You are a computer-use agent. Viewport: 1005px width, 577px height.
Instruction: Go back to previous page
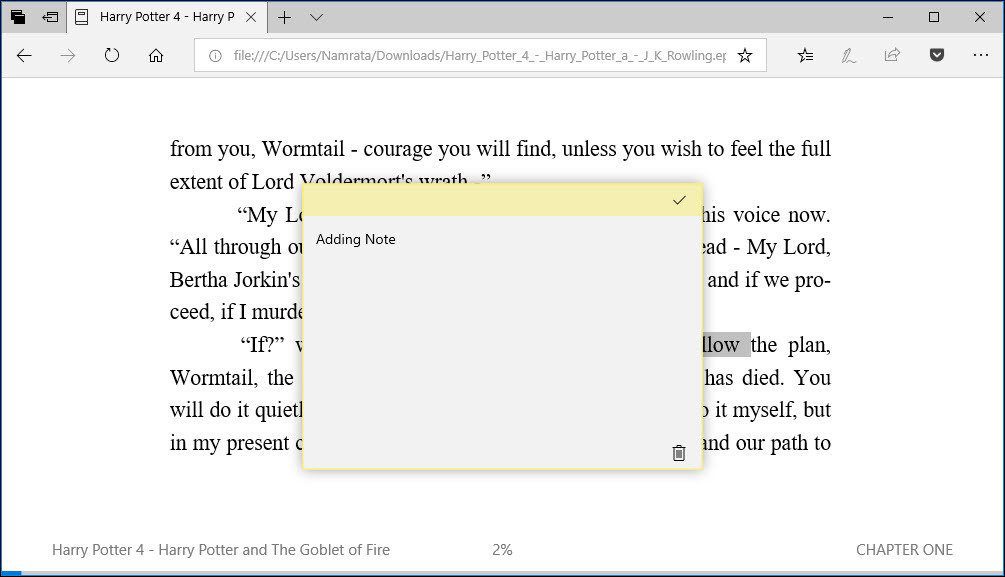point(24,56)
